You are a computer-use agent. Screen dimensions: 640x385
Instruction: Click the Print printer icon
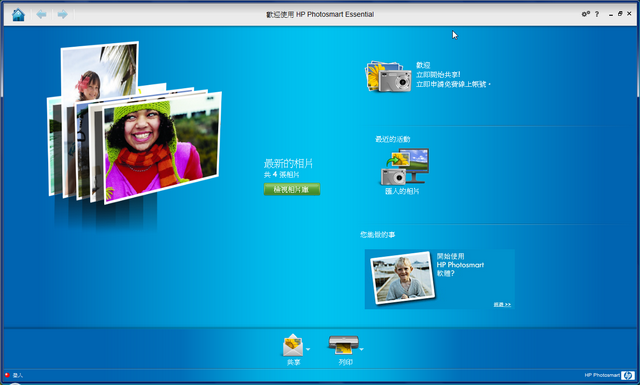coord(344,345)
